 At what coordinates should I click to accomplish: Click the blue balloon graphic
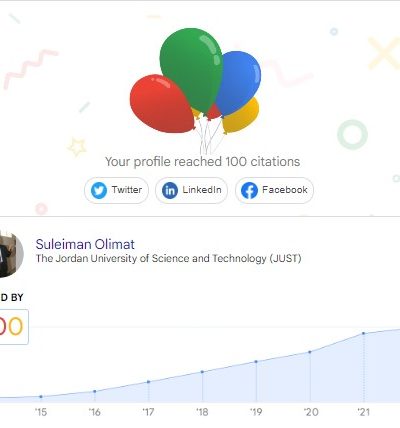click(241, 82)
